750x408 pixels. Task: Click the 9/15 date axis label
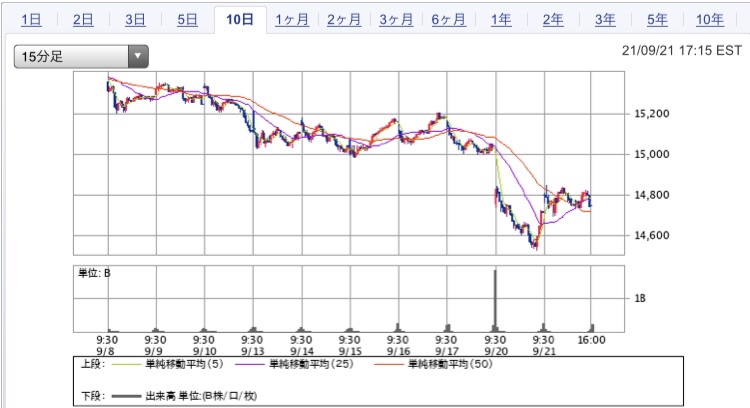click(x=350, y=351)
